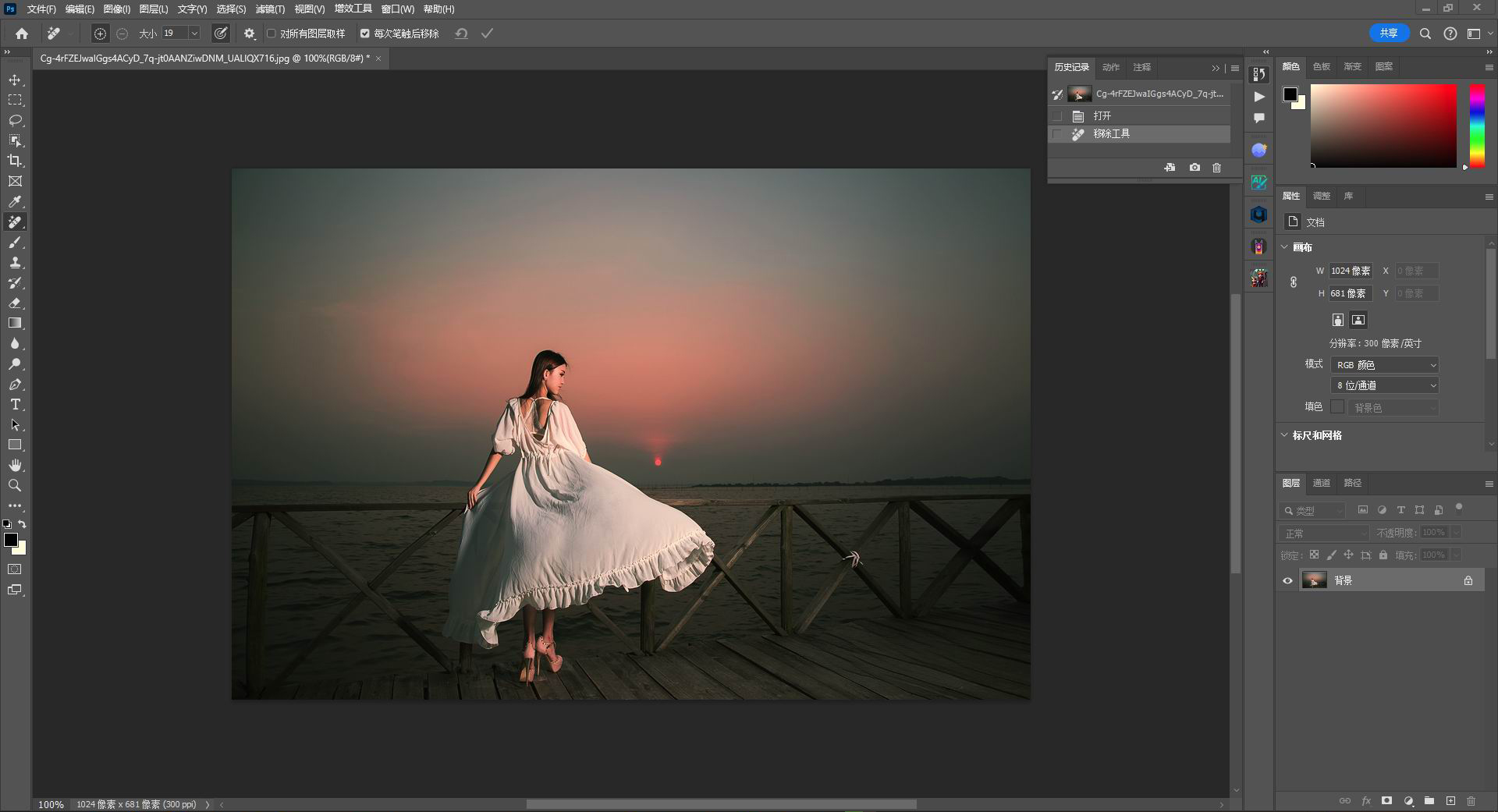Click the toolbar foreground color swatch
This screenshot has height=812, width=1498.
click(x=11, y=540)
